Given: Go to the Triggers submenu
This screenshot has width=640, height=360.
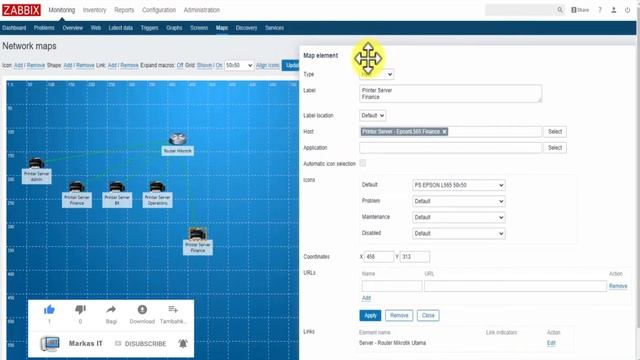Looking at the screenshot, I should coord(149,28).
